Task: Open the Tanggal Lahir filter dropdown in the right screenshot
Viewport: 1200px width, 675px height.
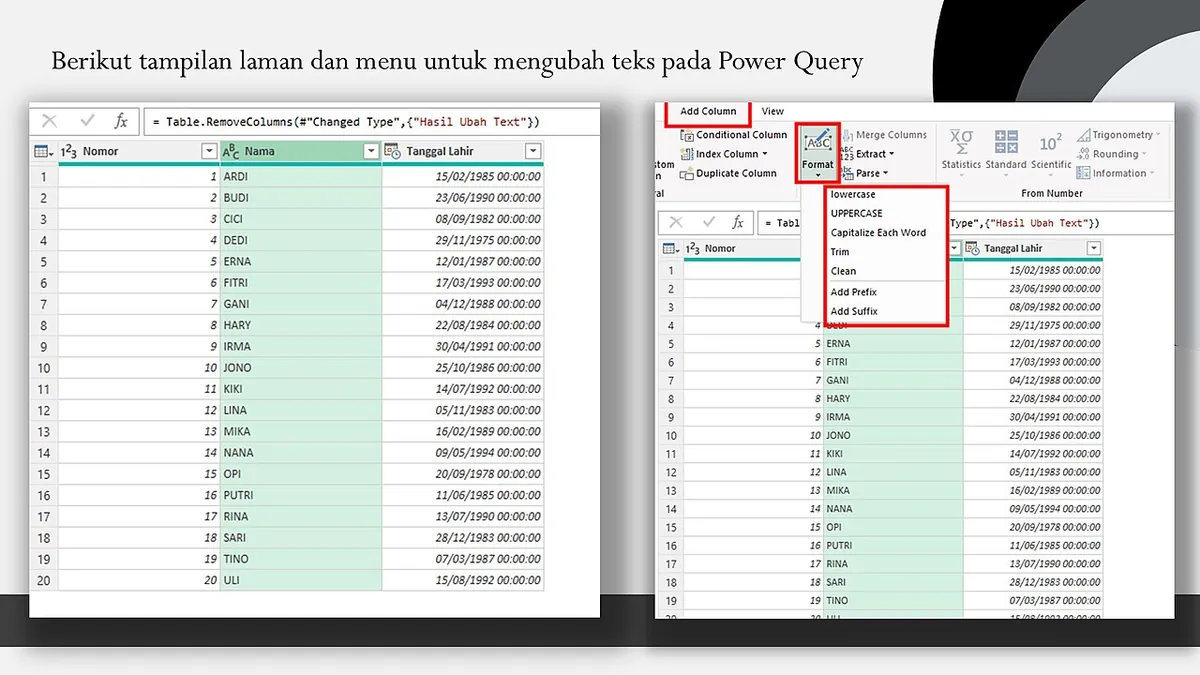Action: [x=1093, y=248]
